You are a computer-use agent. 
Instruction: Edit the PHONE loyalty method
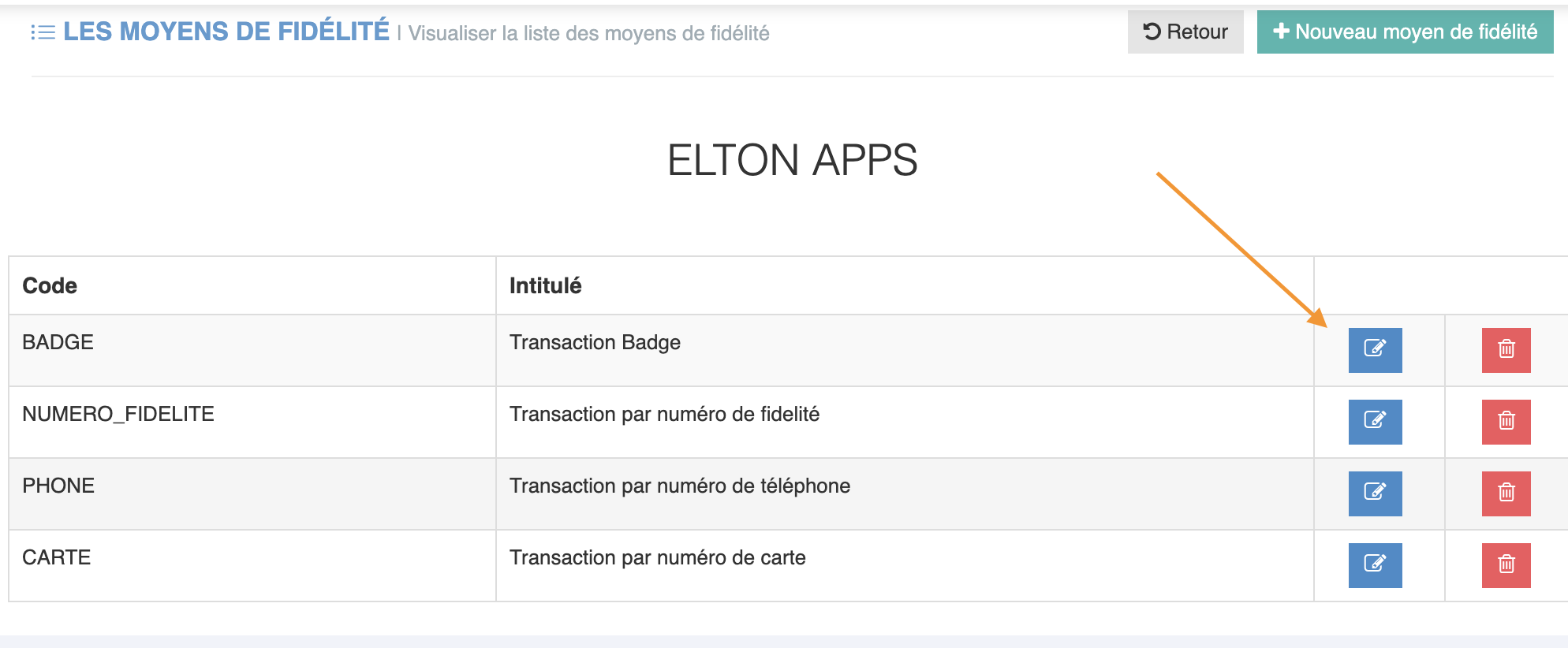pyautogui.click(x=1375, y=493)
